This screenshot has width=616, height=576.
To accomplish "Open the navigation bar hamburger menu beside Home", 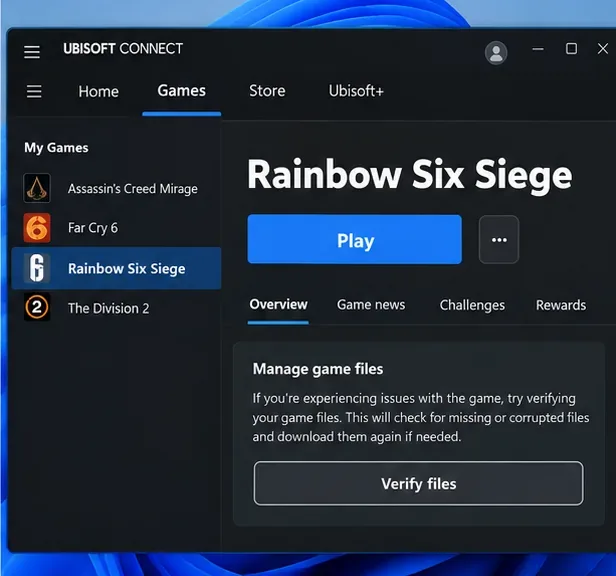I will (x=34, y=91).
